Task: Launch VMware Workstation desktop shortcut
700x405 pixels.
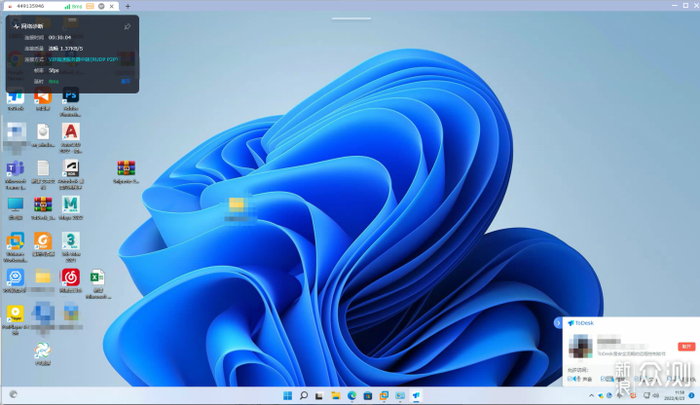Action: coord(15,242)
